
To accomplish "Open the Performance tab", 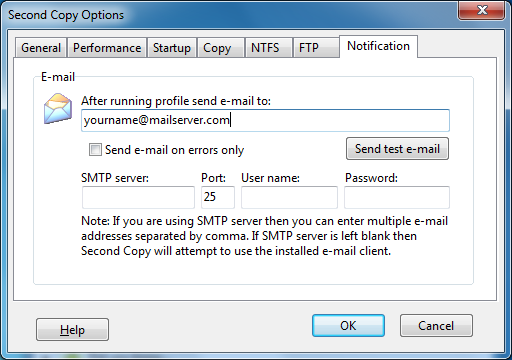I will point(107,48).
